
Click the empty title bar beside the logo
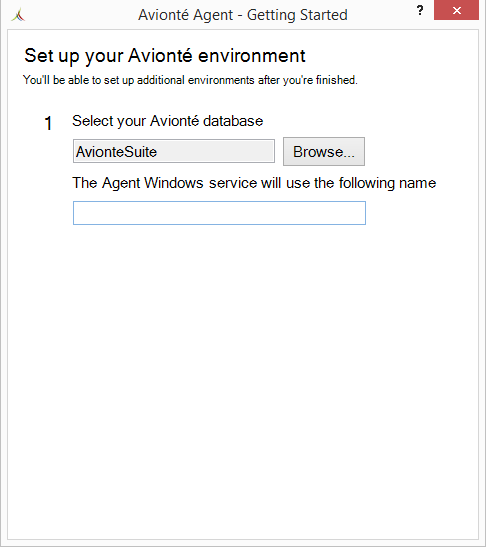pyautogui.click(x=80, y=15)
